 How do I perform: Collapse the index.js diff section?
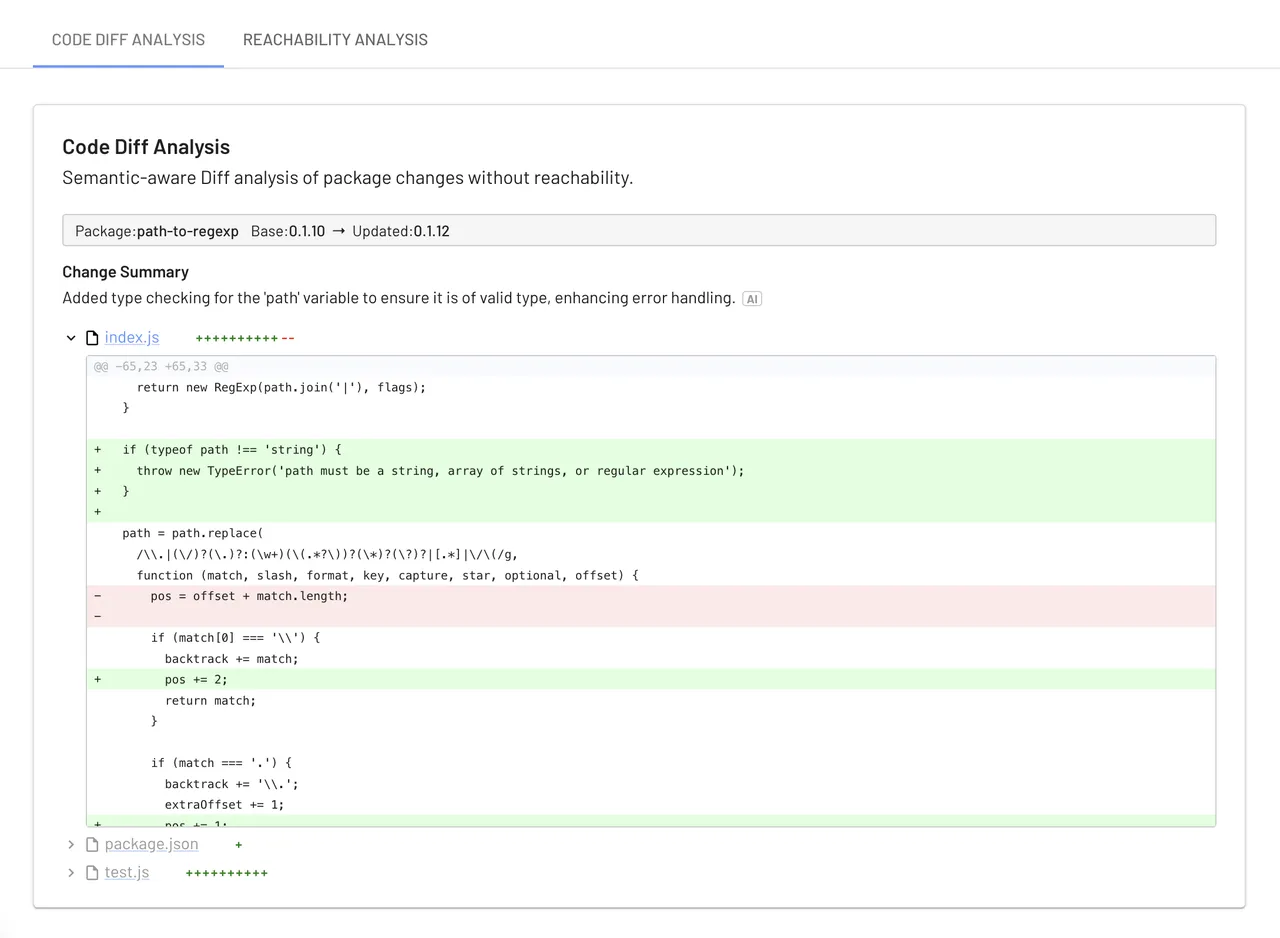click(x=71, y=338)
